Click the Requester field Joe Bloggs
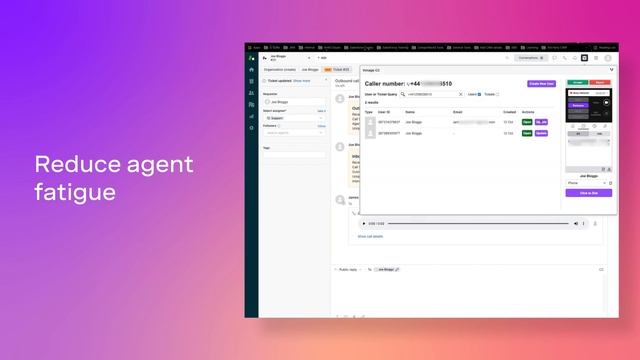 click(x=294, y=102)
